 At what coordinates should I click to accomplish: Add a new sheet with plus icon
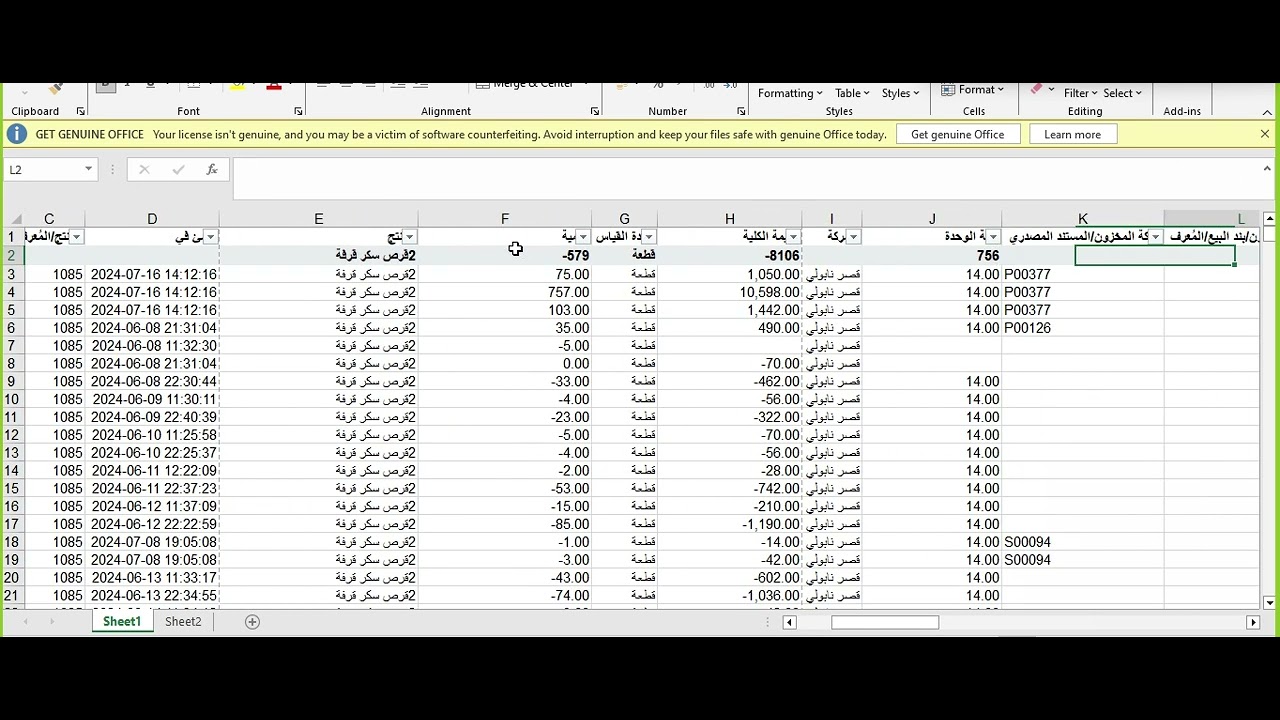tap(252, 622)
